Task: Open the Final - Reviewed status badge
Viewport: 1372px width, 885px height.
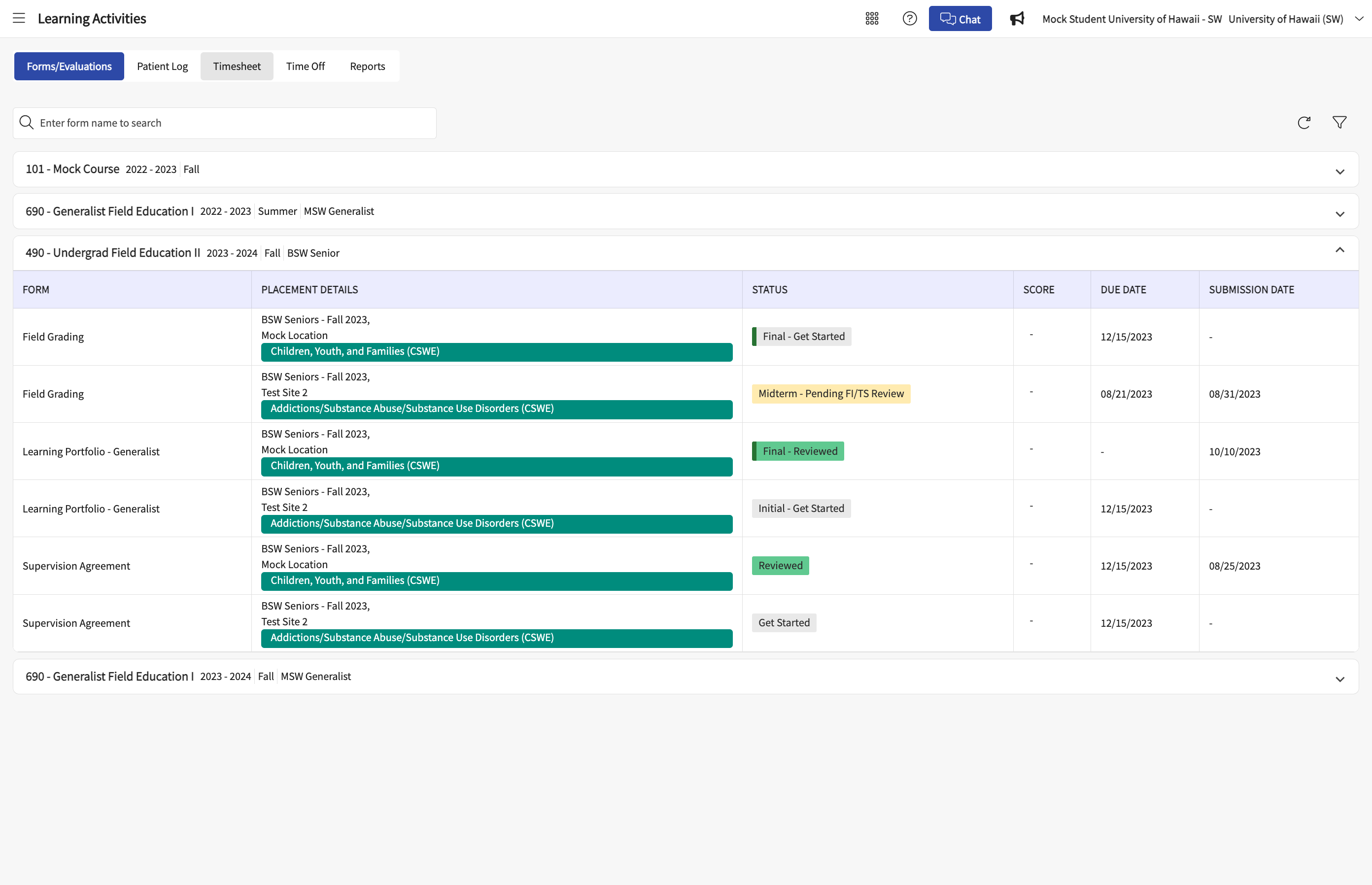Action: pyautogui.click(x=798, y=451)
